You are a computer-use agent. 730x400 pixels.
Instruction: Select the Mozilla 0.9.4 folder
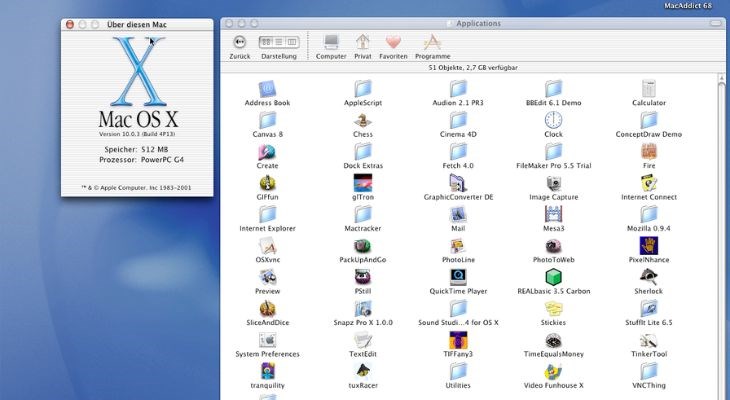[649, 214]
